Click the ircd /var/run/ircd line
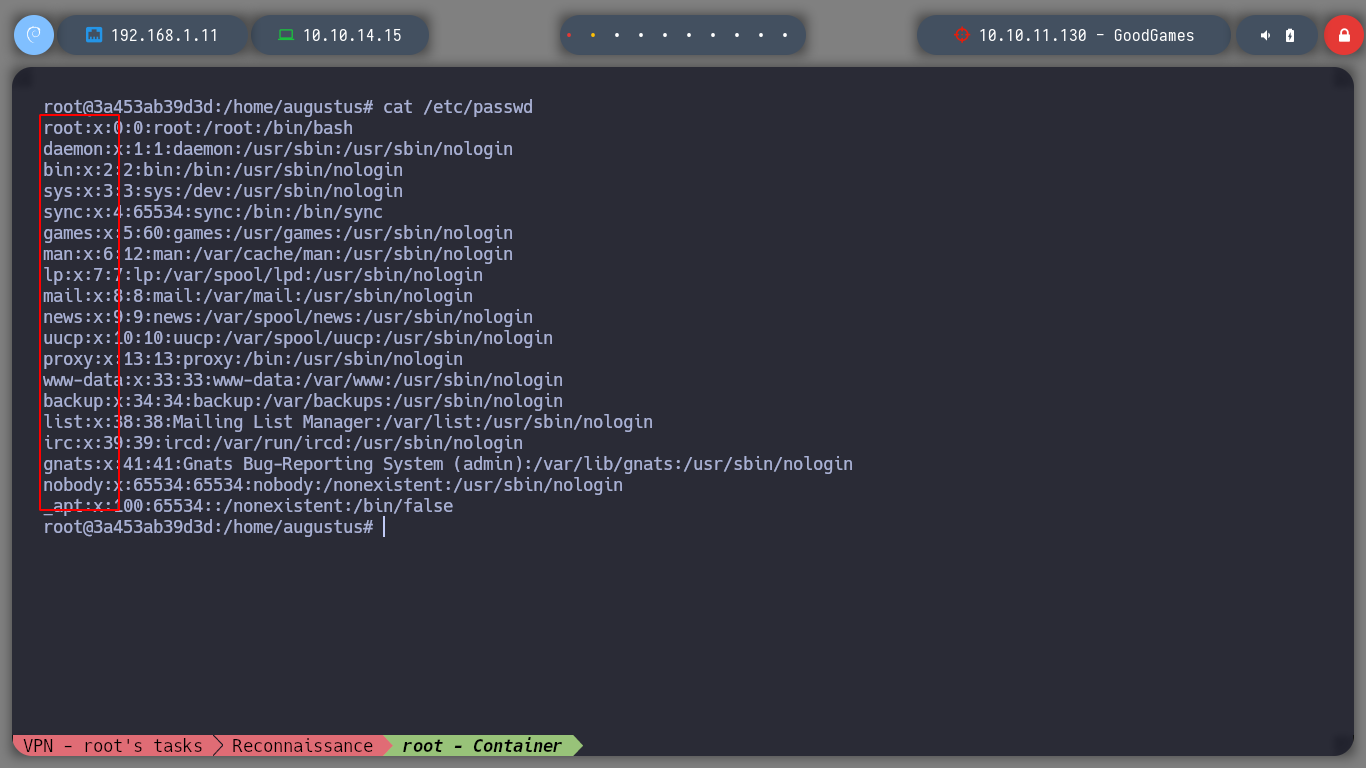Viewport: 1366px width, 768px height. [283, 443]
